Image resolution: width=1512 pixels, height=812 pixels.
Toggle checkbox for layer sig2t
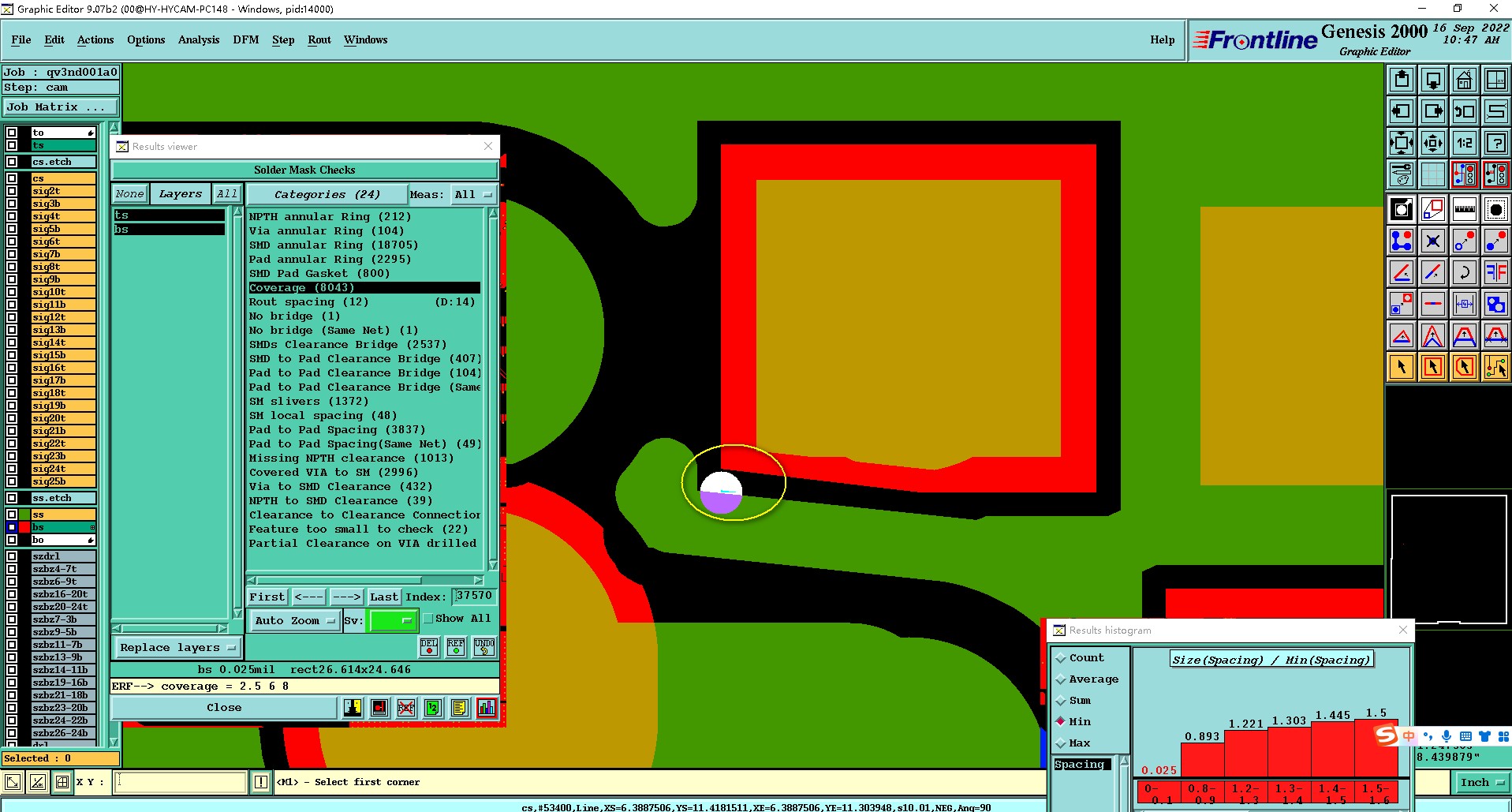[12, 191]
